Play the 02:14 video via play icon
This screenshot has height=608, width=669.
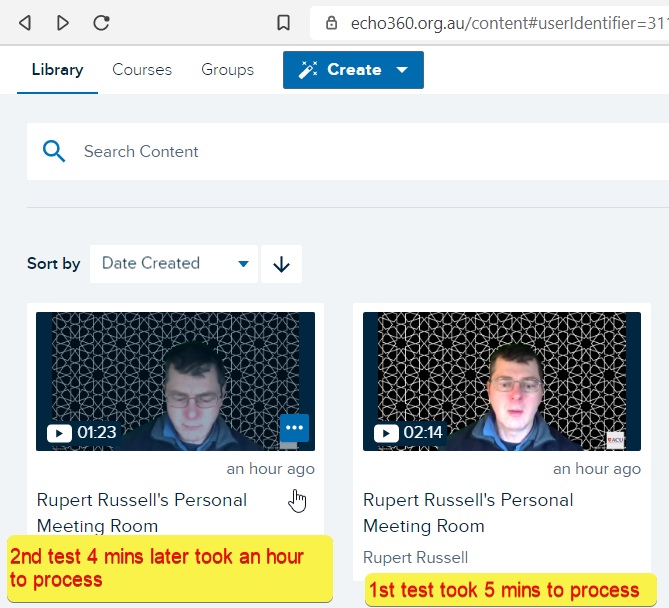click(x=386, y=433)
